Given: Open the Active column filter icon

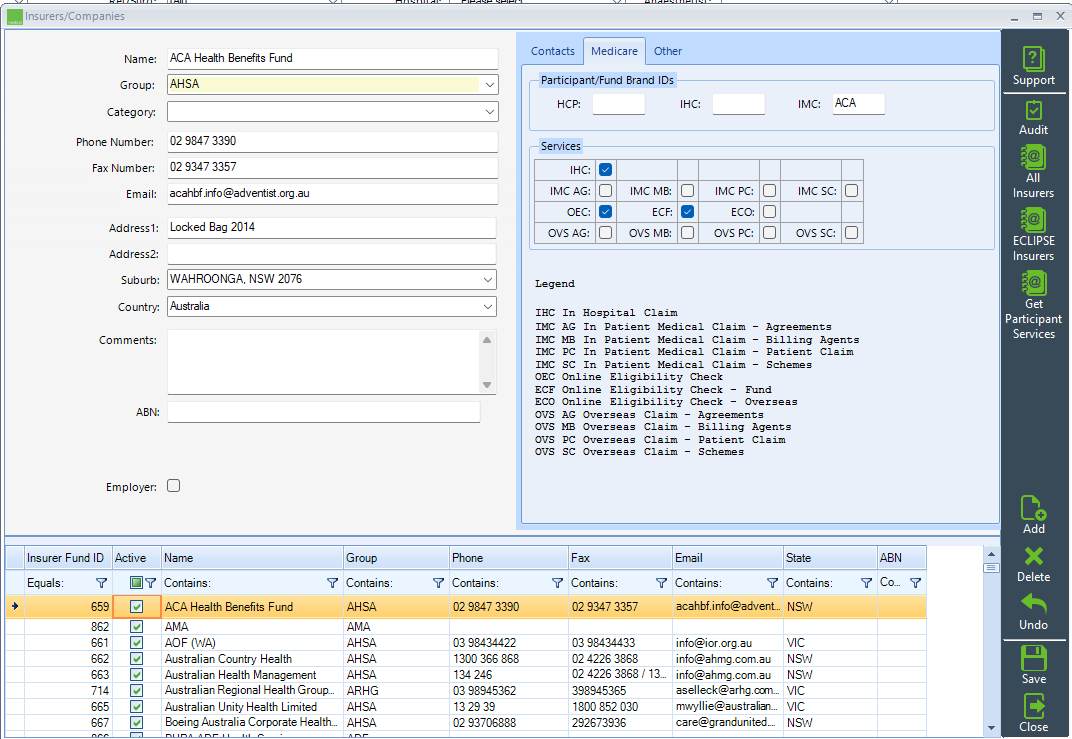Looking at the screenshot, I should pos(150,583).
